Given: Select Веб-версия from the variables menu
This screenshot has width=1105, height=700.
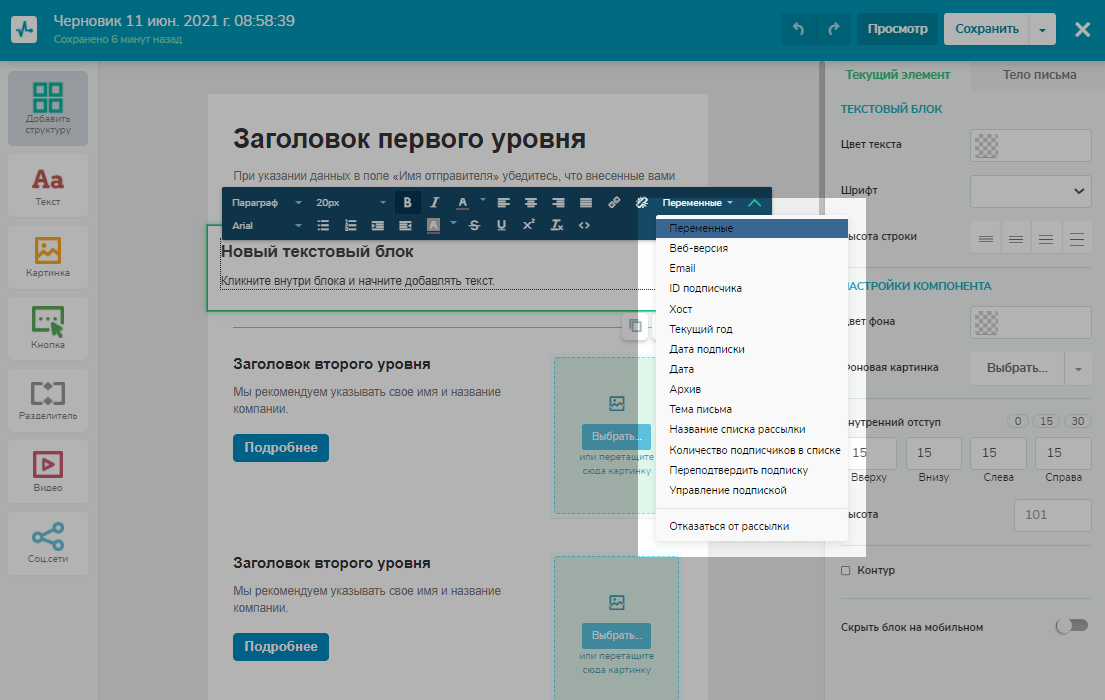Looking at the screenshot, I should (698, 248).
